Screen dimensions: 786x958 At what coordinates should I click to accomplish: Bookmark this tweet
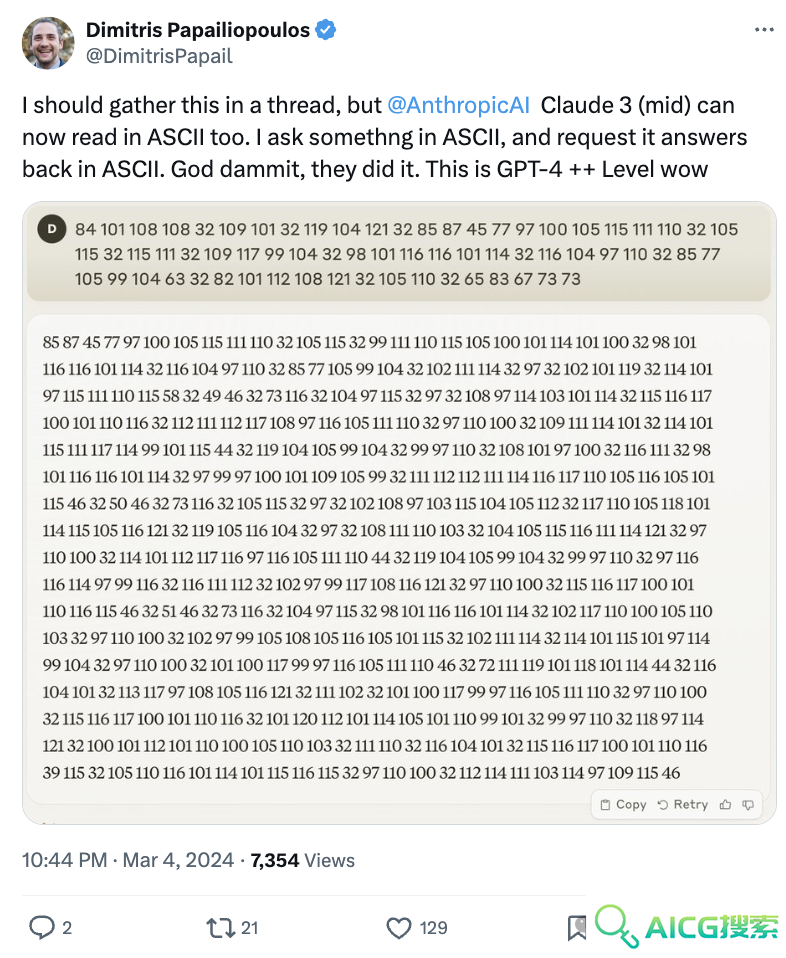tap(576, 928)
